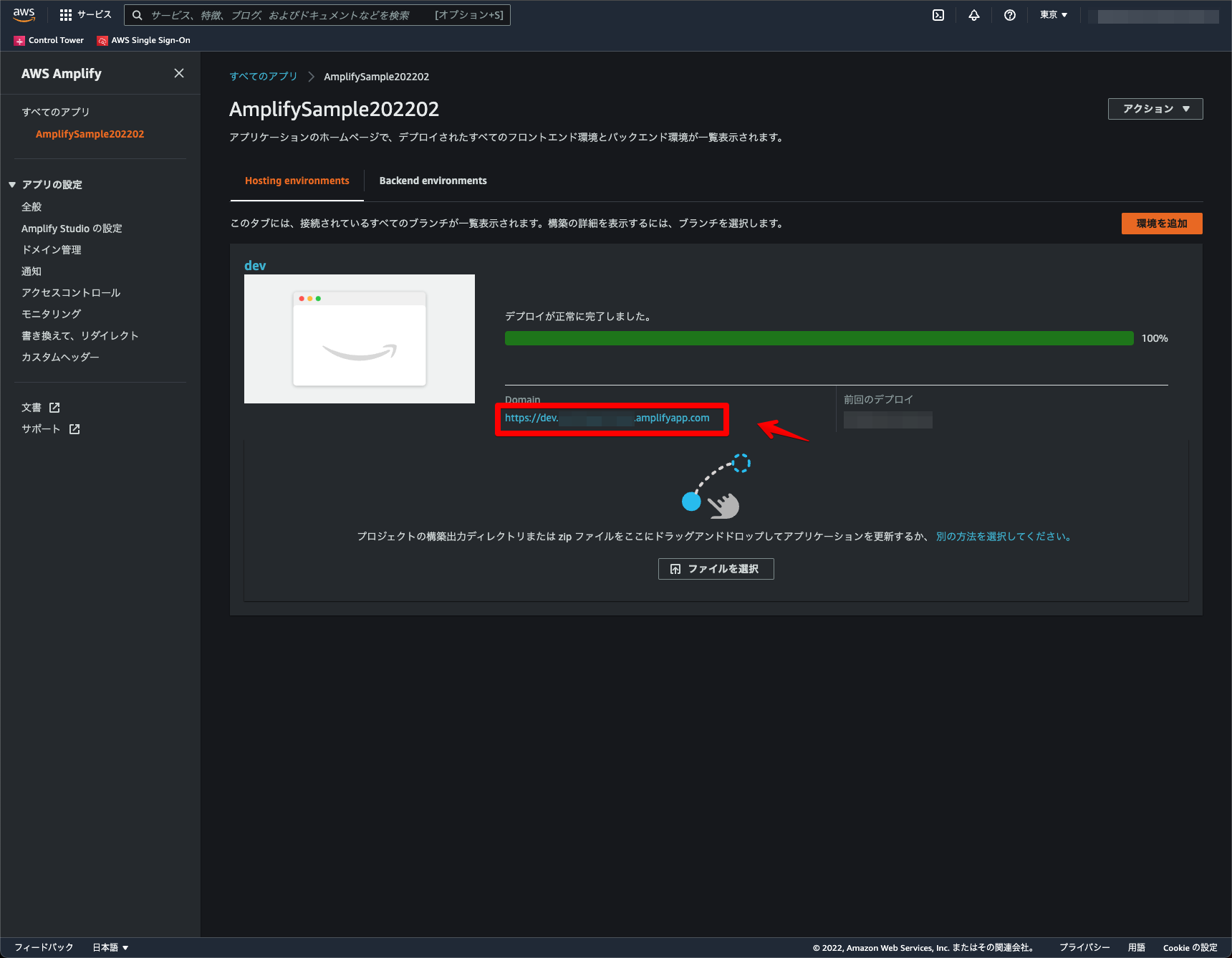
Task: Open サポート external link
Action: click(51, 429)
